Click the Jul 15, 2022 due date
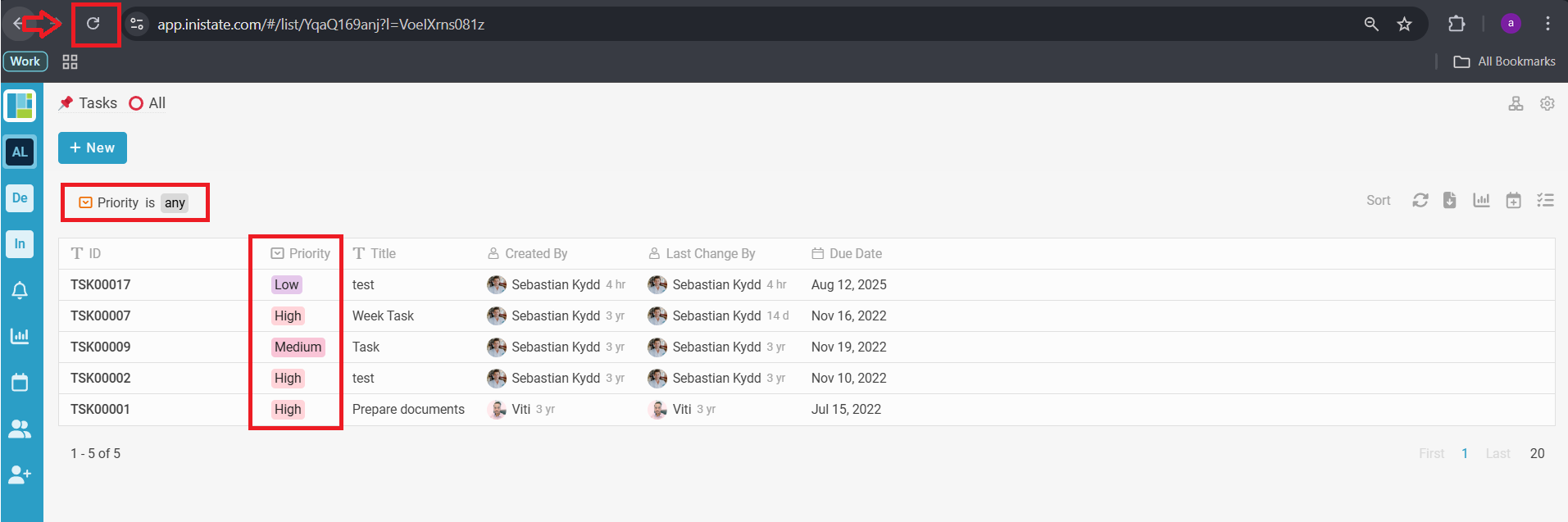1568x522 pixels. (x=846, y=409)
